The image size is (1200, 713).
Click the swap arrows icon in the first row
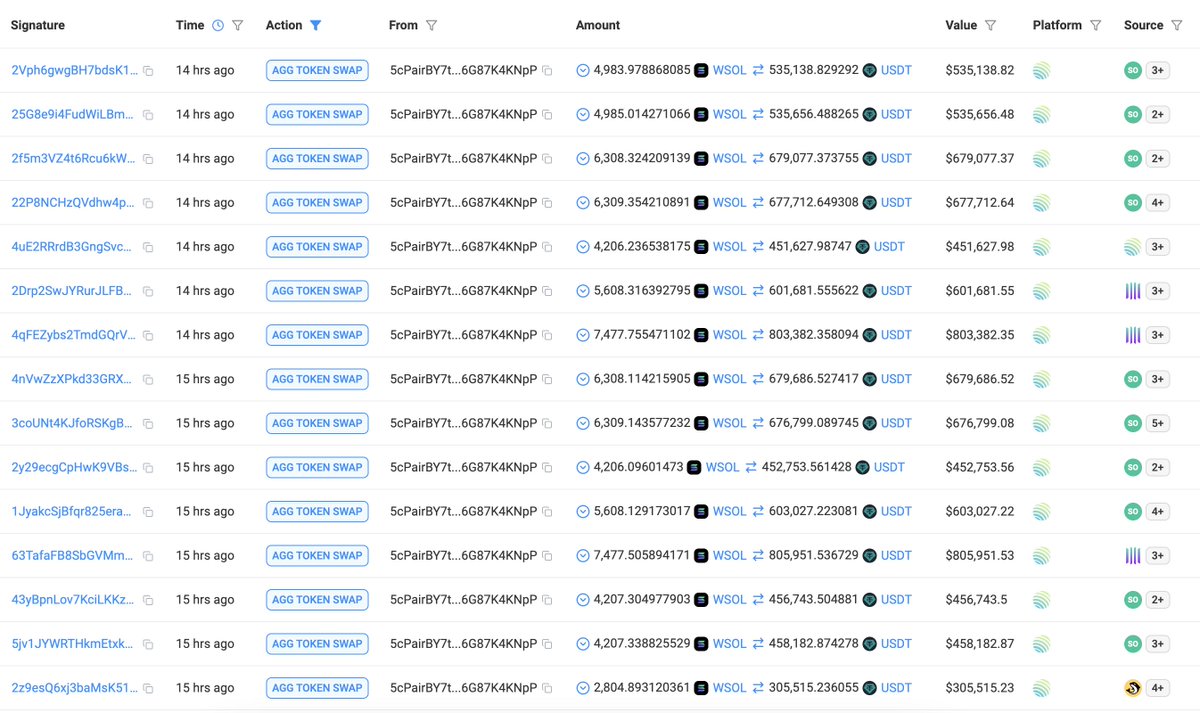tap(759, 70)
